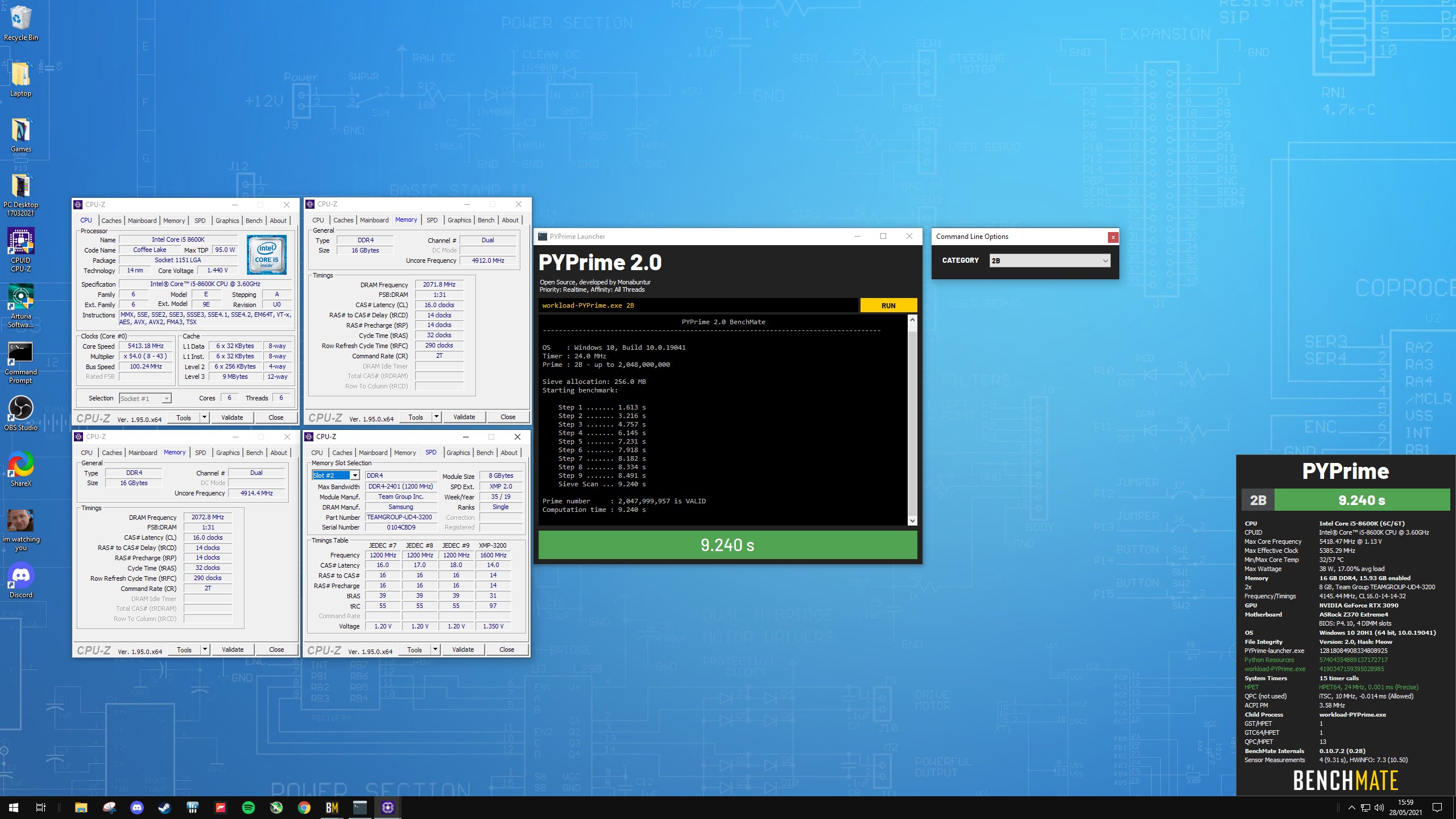Open Mainboard tab in CPU-Z CPU window
The height and width of the screenshot is (819, 1456).
pyautogui.click(x=142, y=221)
